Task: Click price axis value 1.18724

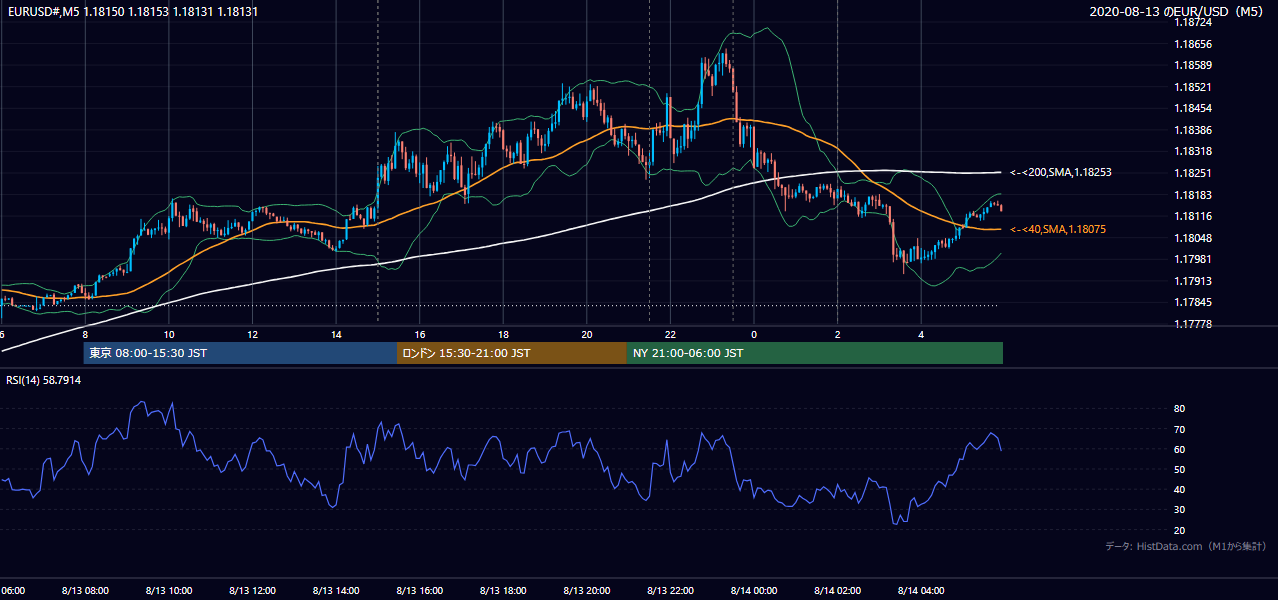Action: [x=1195, y=22]
